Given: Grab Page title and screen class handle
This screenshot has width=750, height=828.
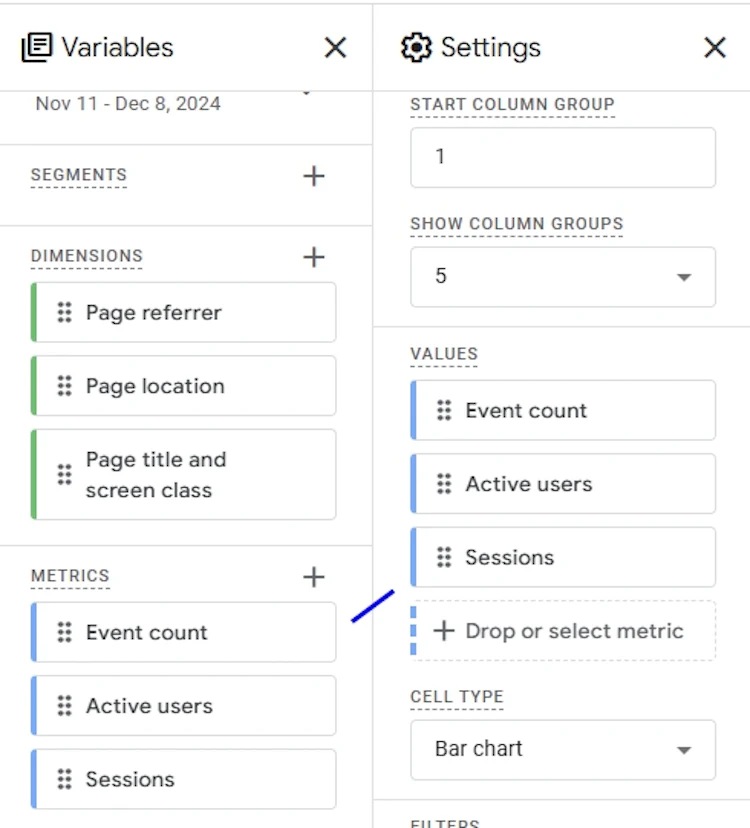Looking at the screenshot, I should [x=64, y=474].
